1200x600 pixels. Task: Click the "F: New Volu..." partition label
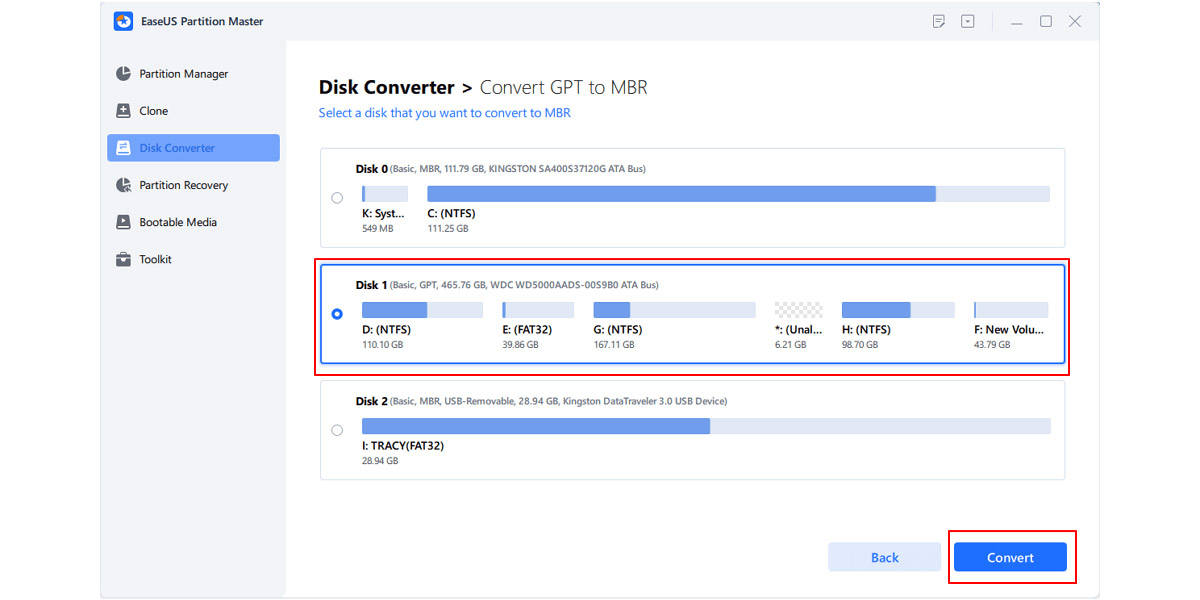1010,329
